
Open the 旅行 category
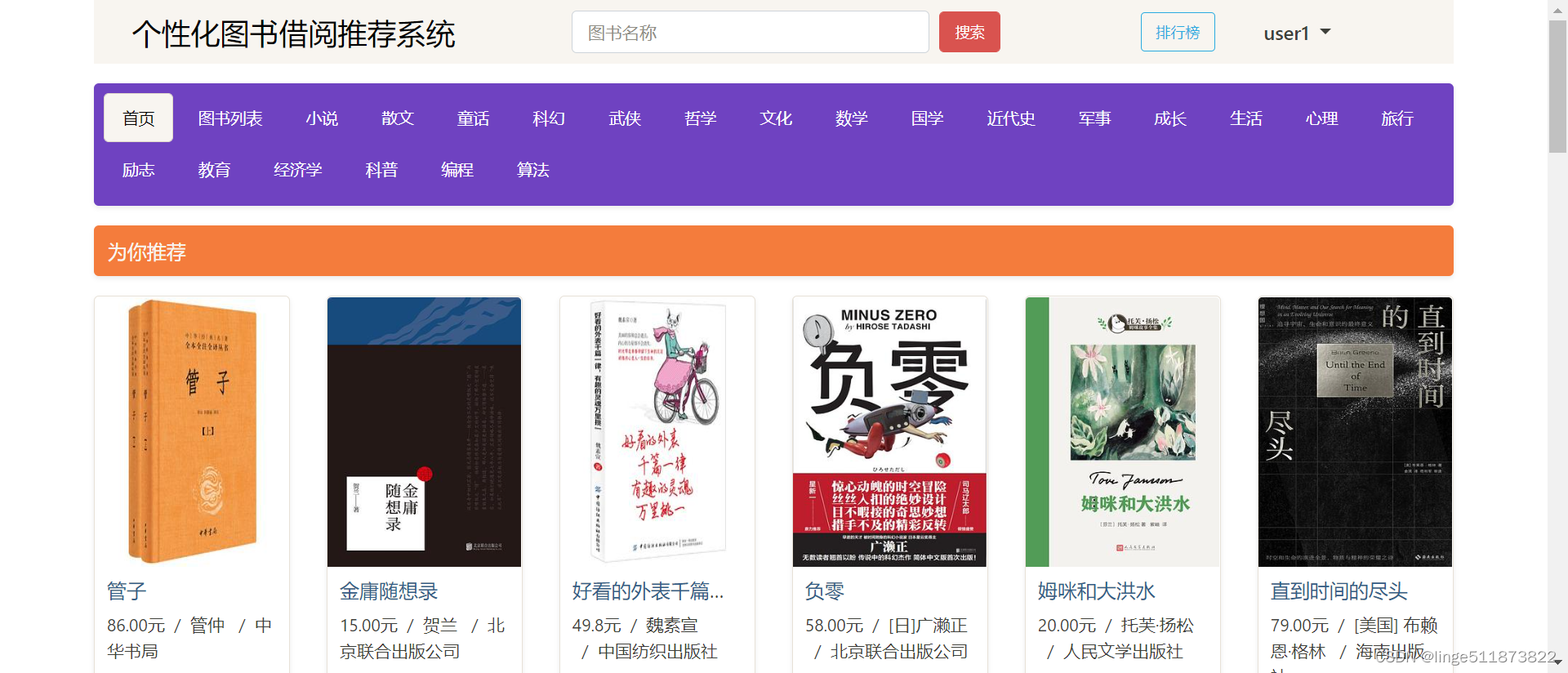point(1397,118)
